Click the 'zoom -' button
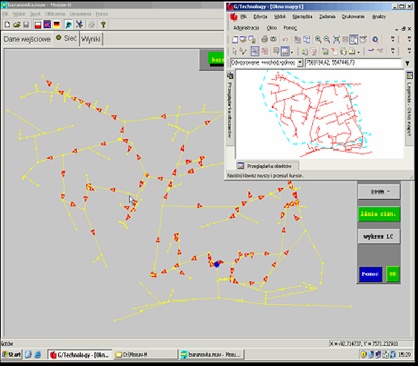The width and height of the screenshot is (418, 366). pyautogui.click(x=379, y=192)
